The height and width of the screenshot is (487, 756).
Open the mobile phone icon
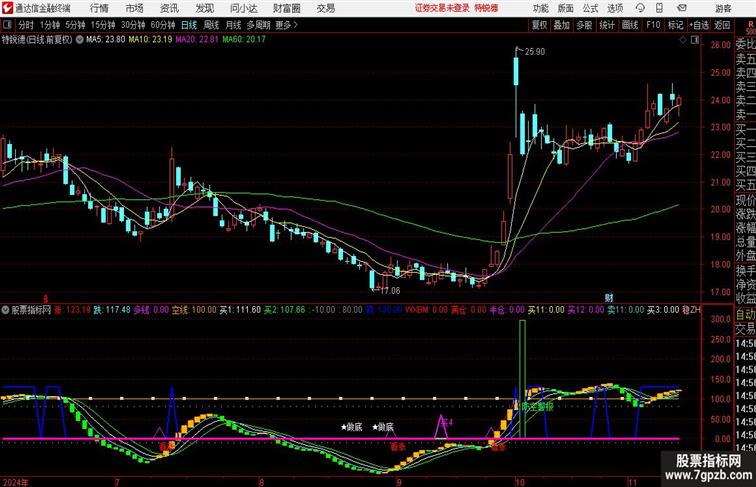pos(659,8)
